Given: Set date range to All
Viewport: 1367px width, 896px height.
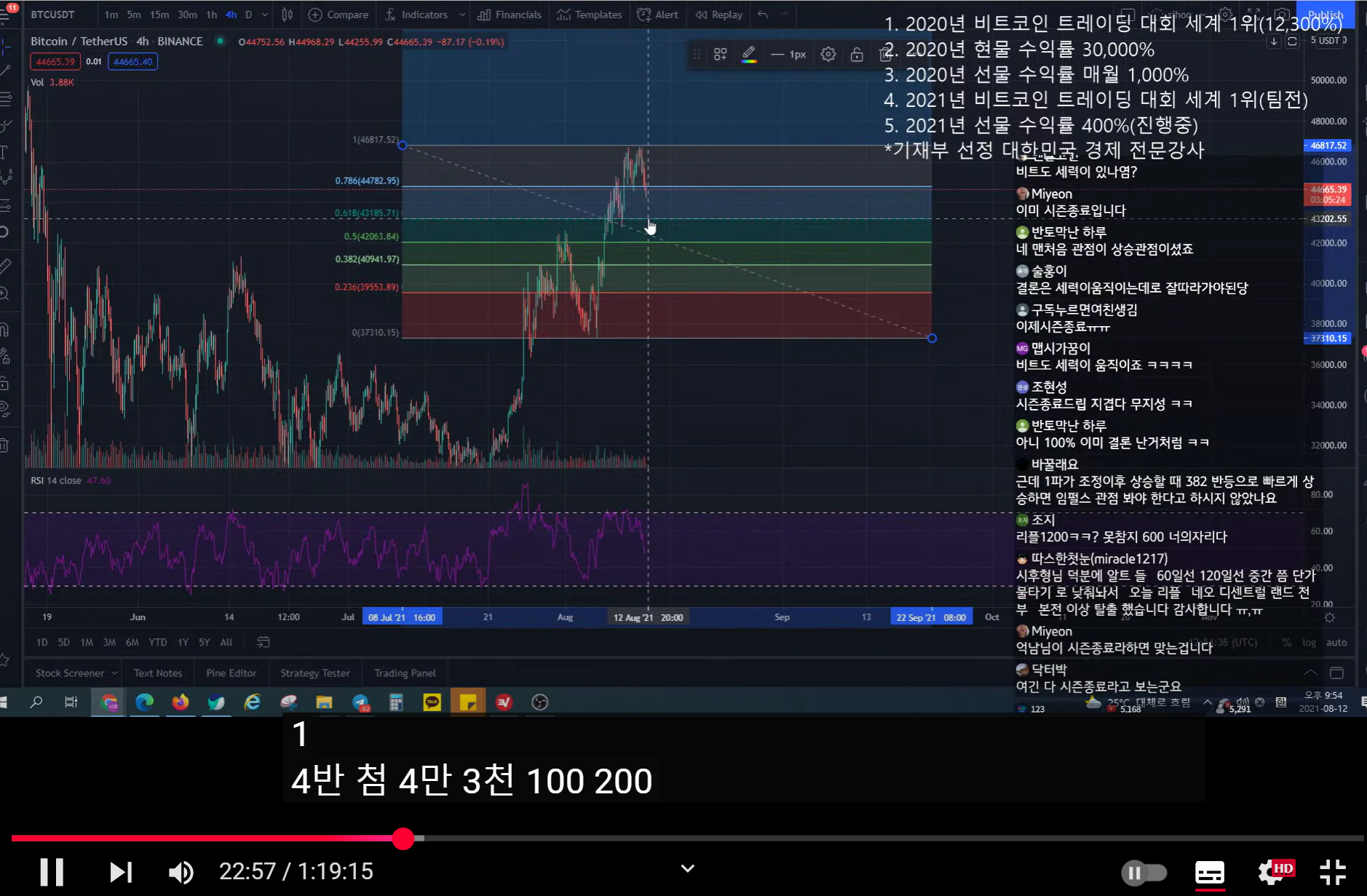Looking at the screenshot, I should coord(226,642).
